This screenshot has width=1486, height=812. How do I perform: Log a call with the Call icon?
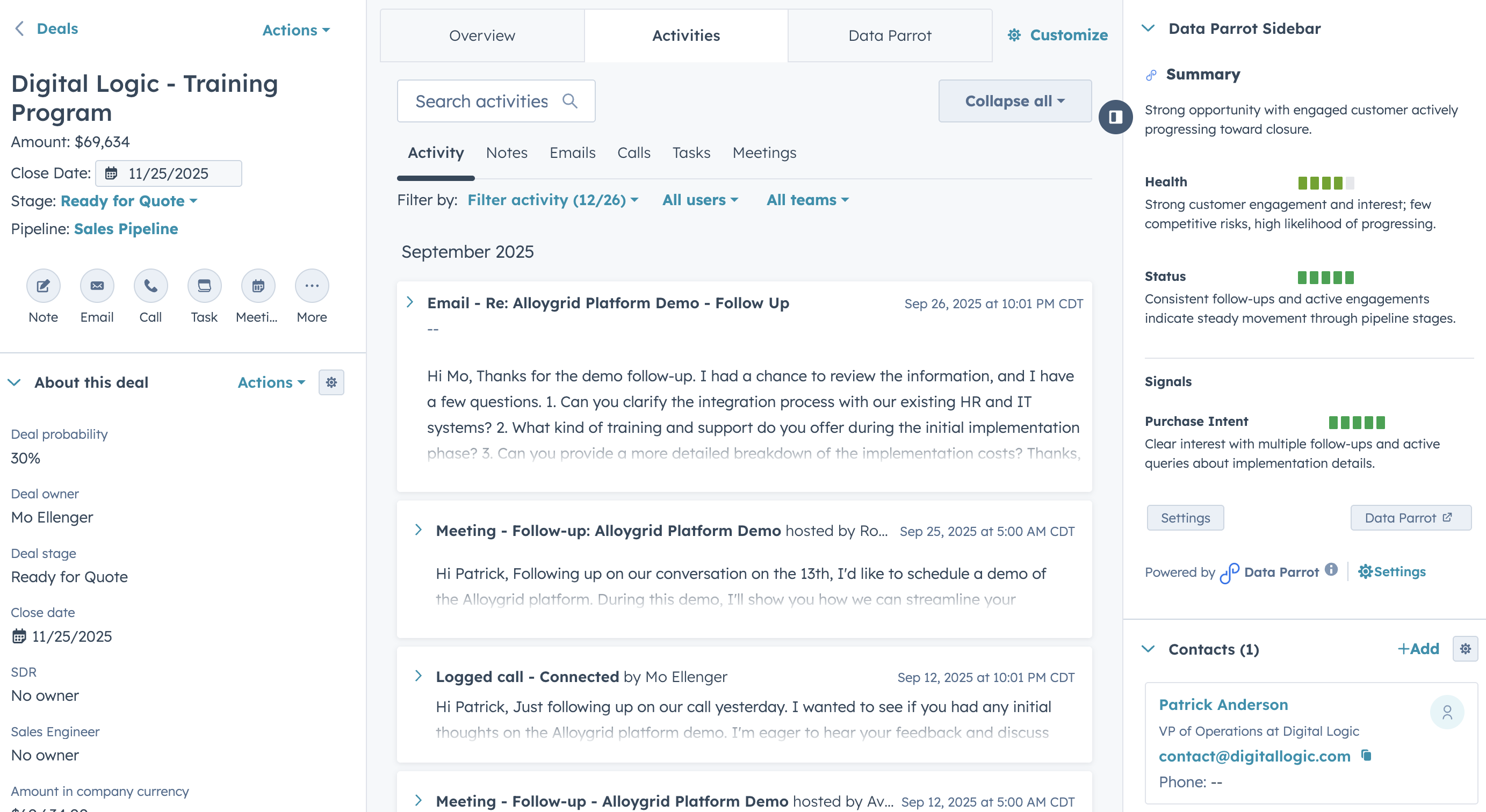(150, 286)
